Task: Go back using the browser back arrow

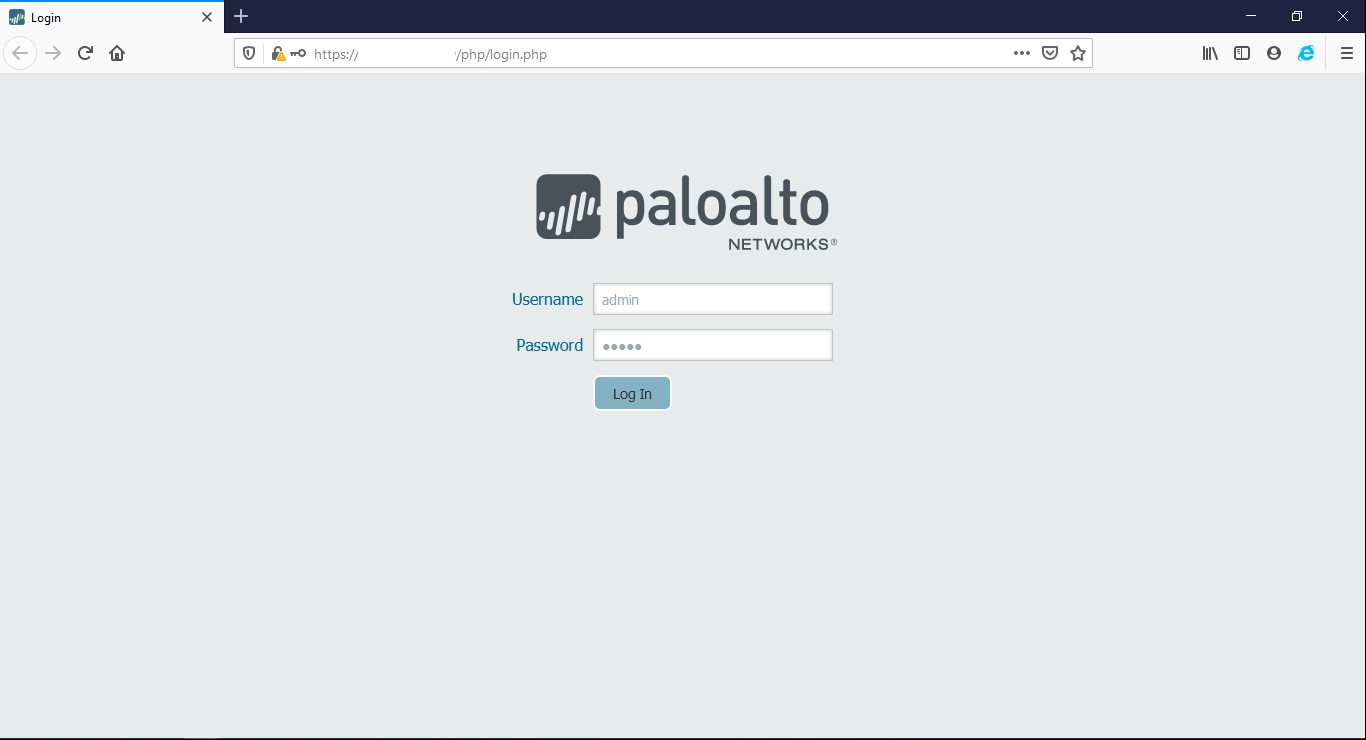Action: point(20,53)
